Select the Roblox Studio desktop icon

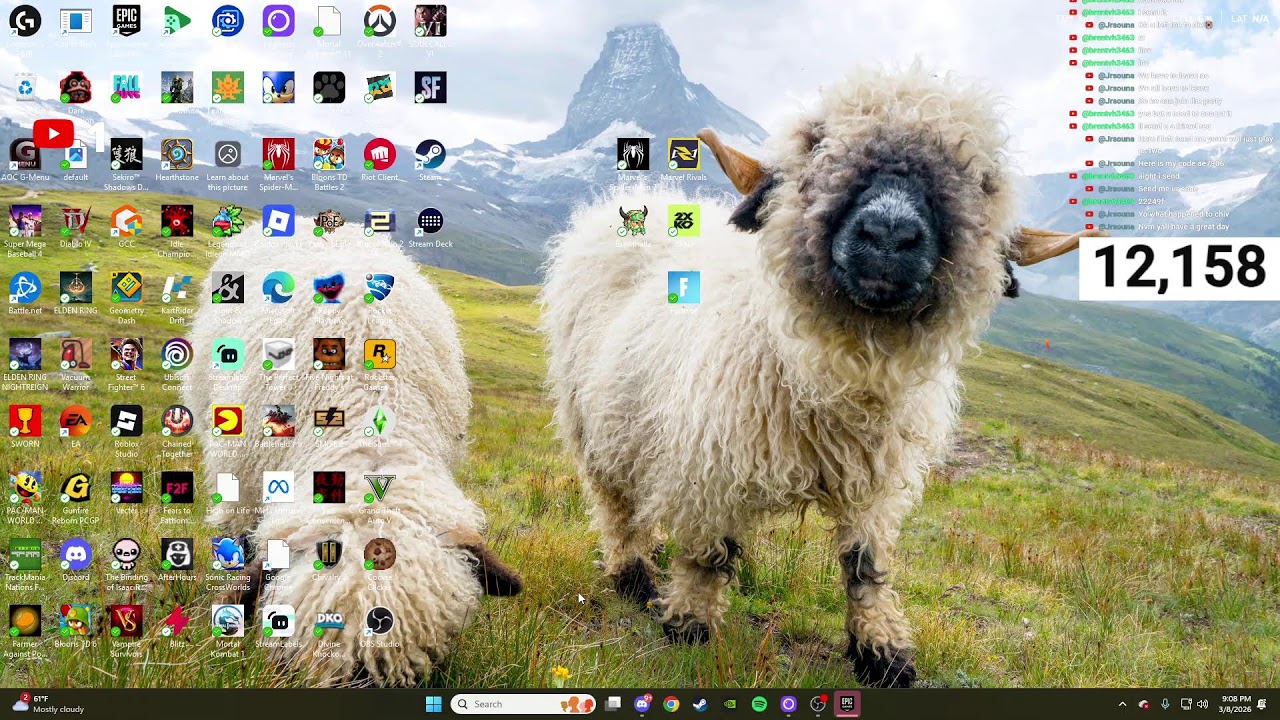(126, 432)
